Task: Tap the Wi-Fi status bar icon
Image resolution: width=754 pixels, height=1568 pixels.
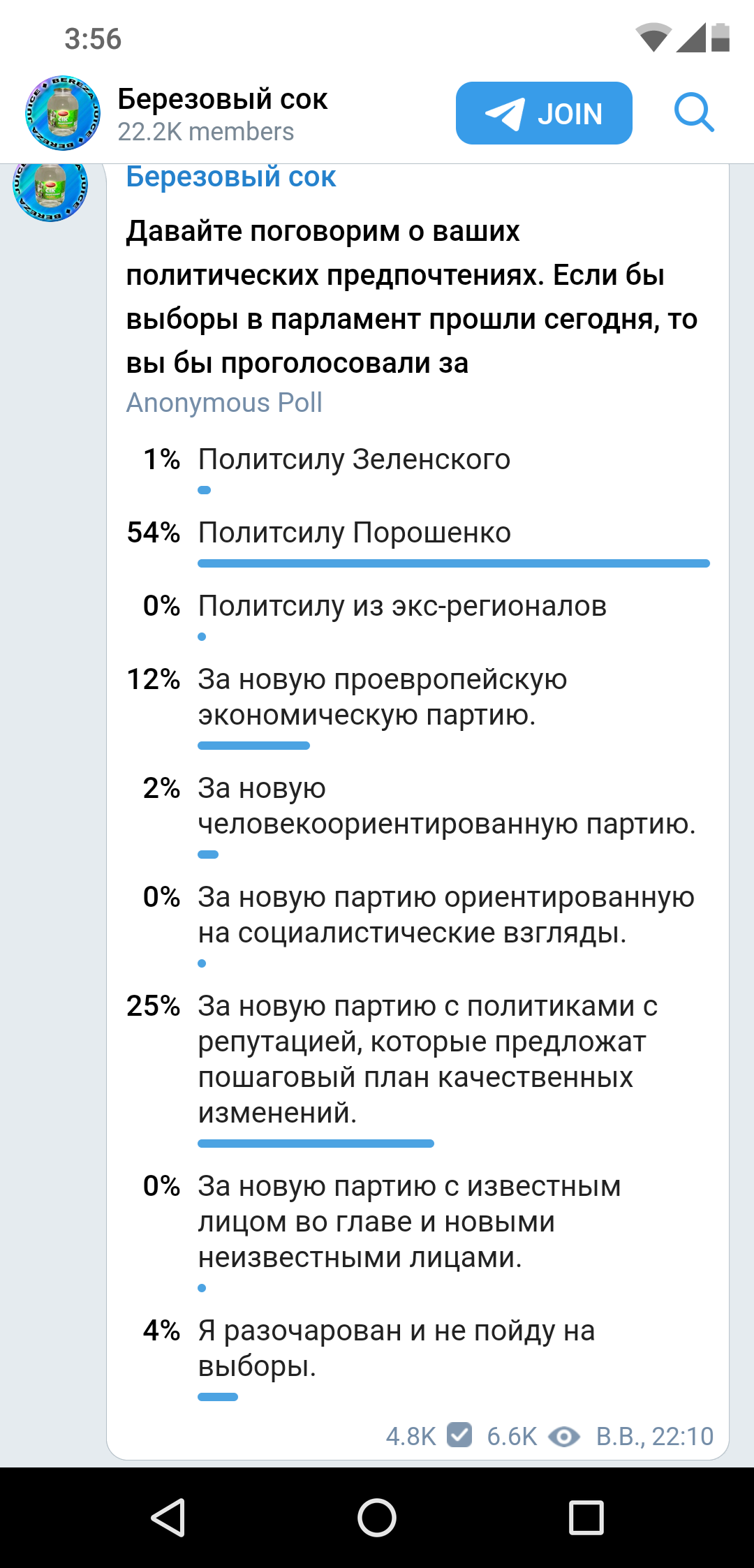Action: pos(653,37)
